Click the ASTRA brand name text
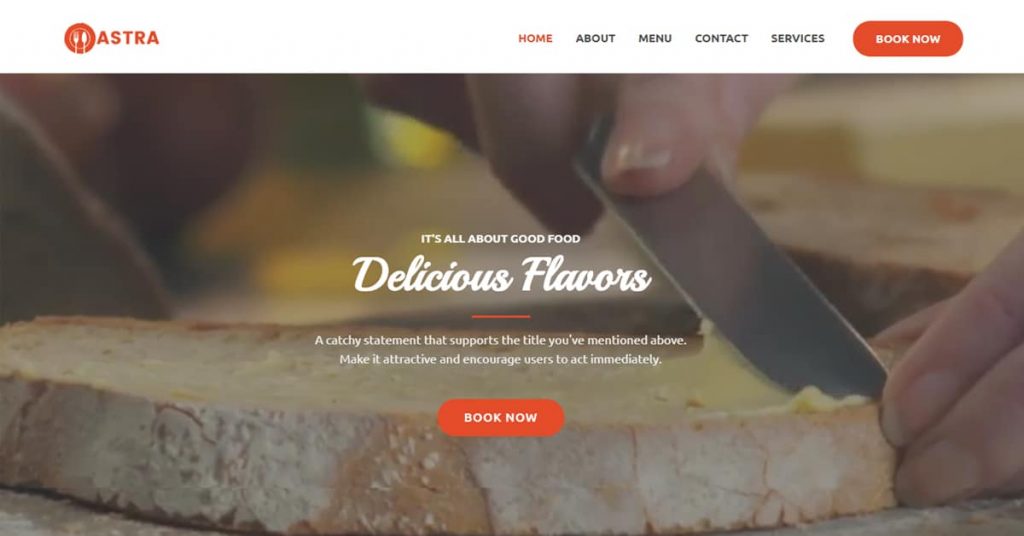Viewport: 1024px width, 536px height. (129, 38)
